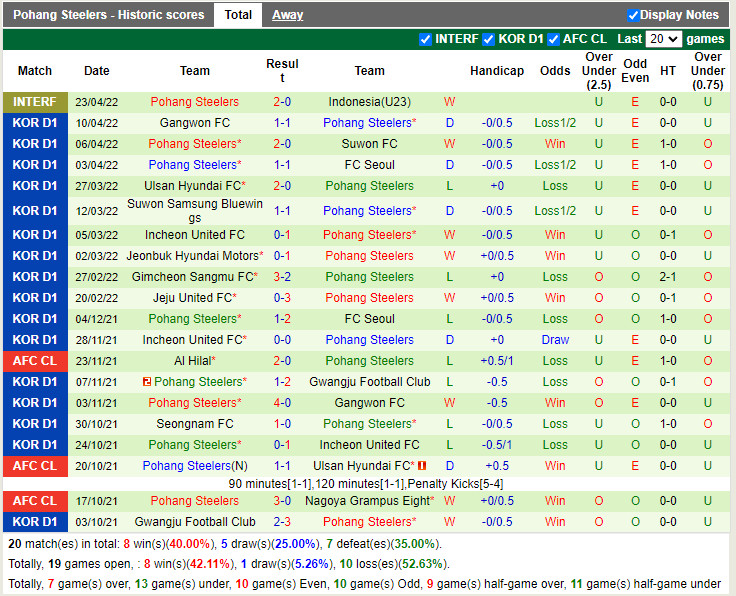Click the red card icon beside Ulsan Hyundai FC

[422, 466]
